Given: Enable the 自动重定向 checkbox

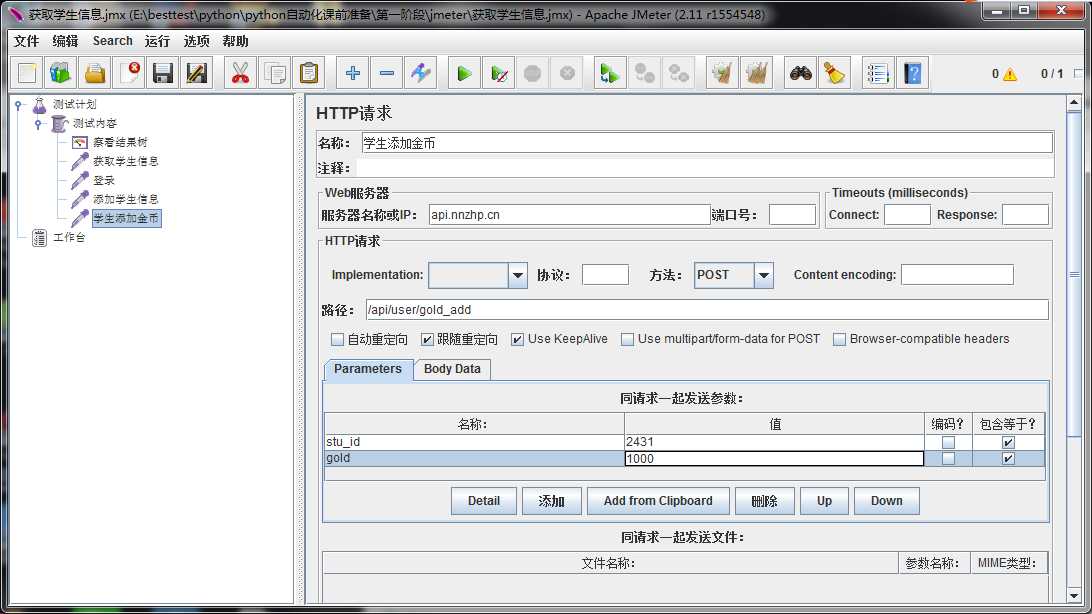Looking at the screenshot, I should pyautogui.click(x=338, y=339).
